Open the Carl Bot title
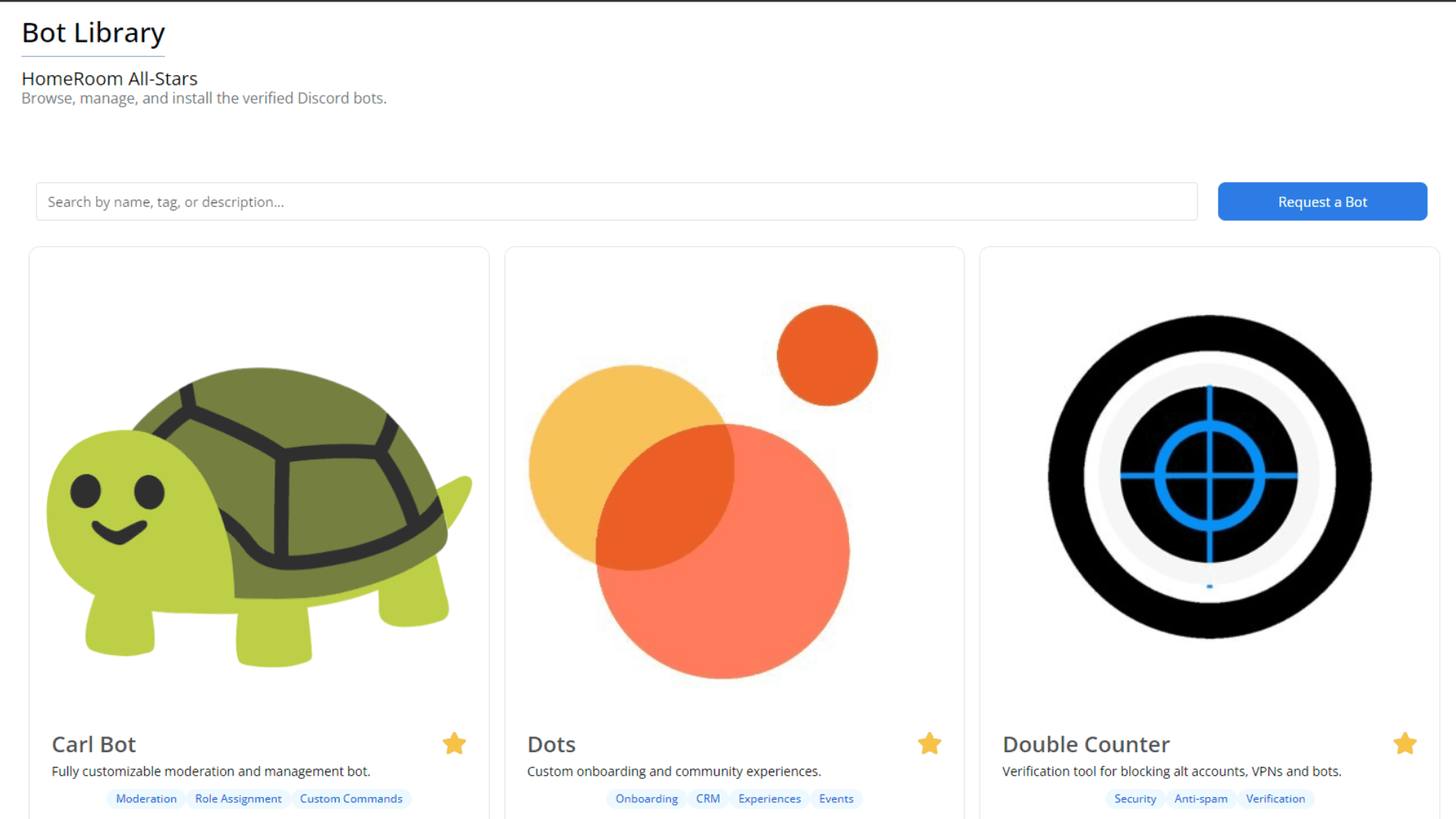 click(94, 745)
